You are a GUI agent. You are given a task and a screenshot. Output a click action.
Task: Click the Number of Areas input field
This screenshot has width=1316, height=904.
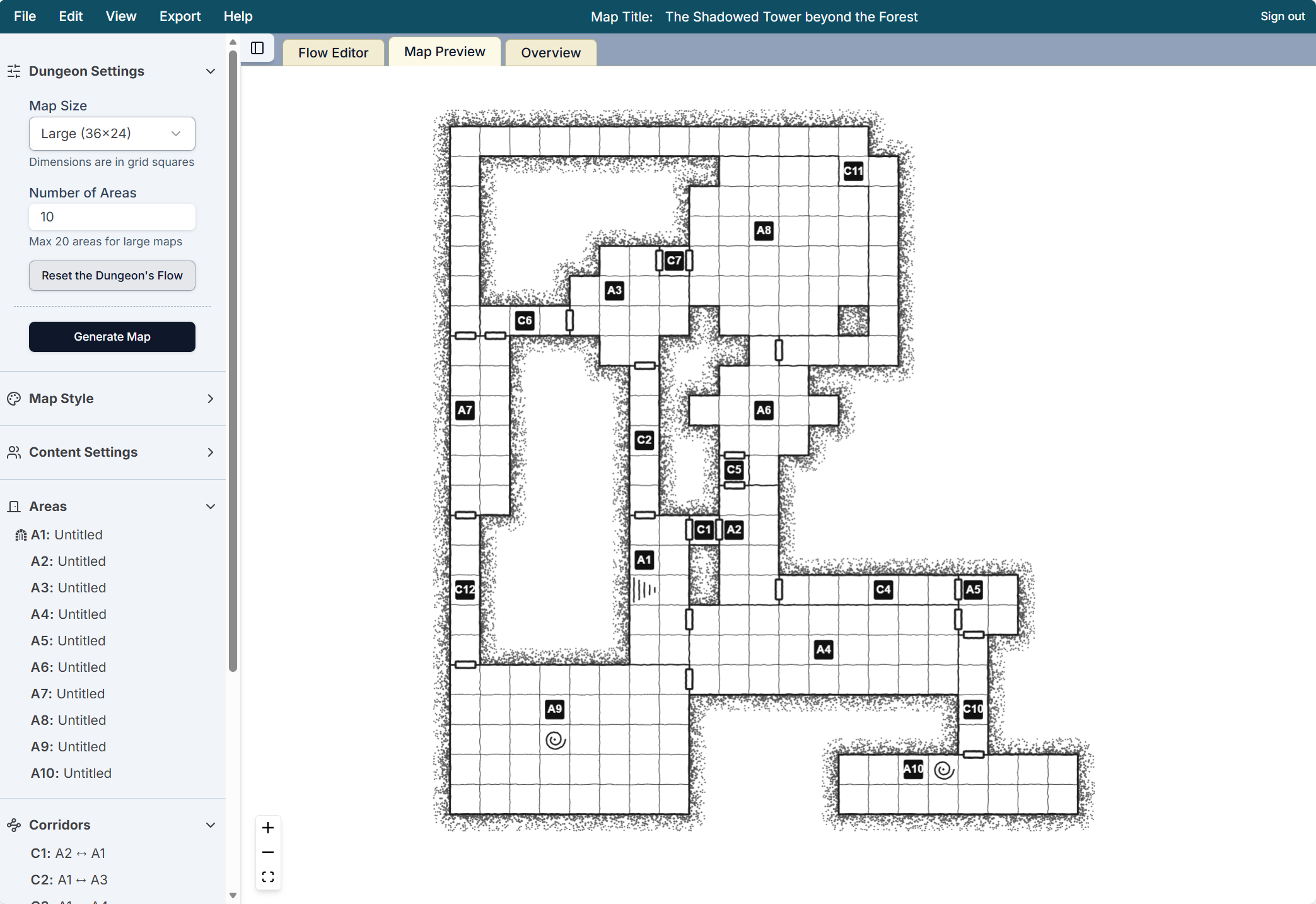(112, 217)
